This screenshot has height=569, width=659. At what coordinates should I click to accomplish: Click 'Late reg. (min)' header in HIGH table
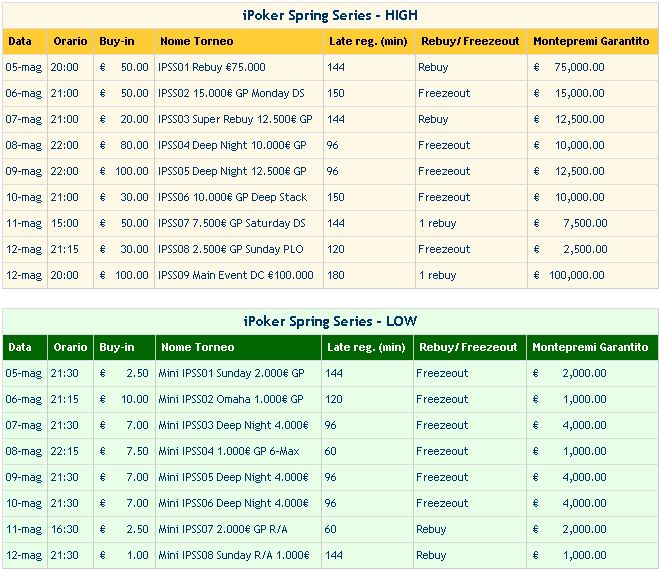coord(368,41)
